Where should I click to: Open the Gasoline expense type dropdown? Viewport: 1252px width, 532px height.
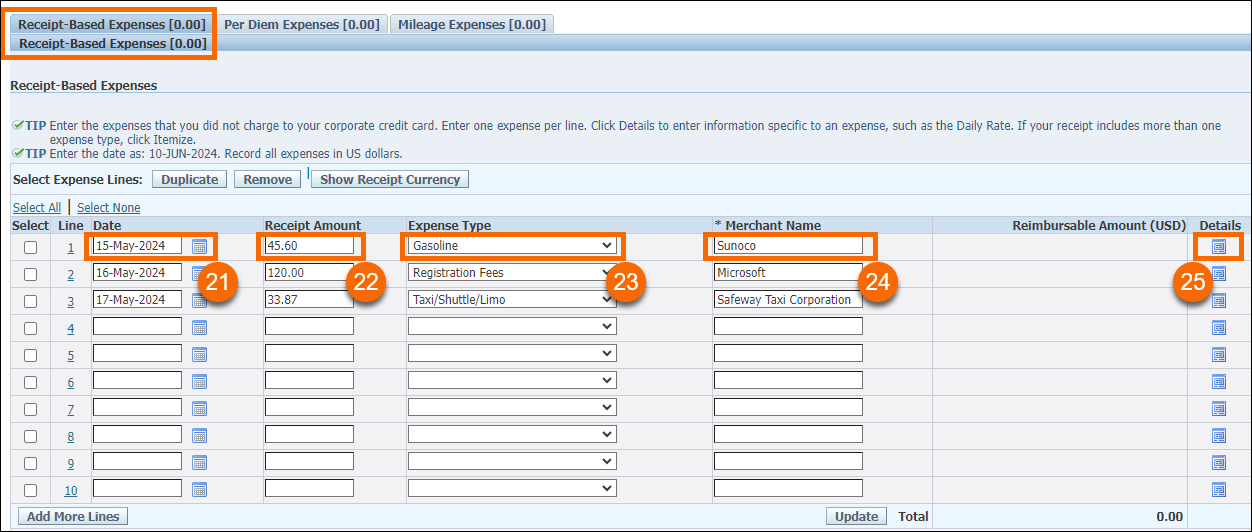click(x=512, y=245)
